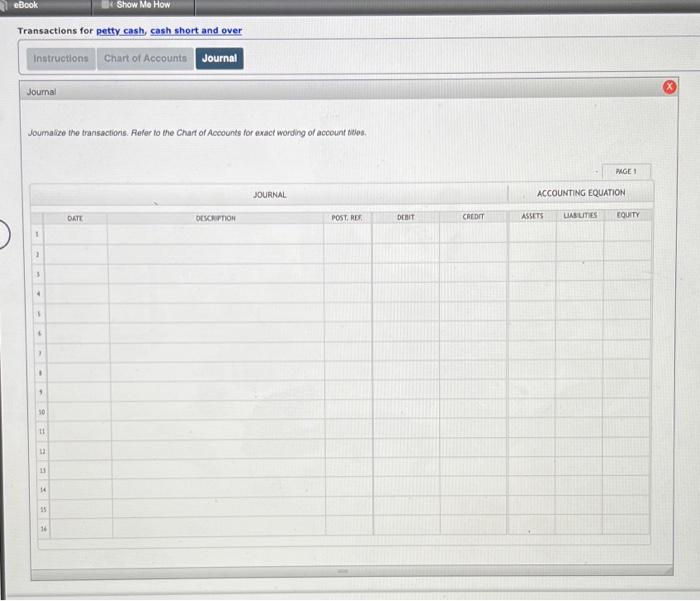
Task: Click the Credit cell in row 1
Action: 473,233
